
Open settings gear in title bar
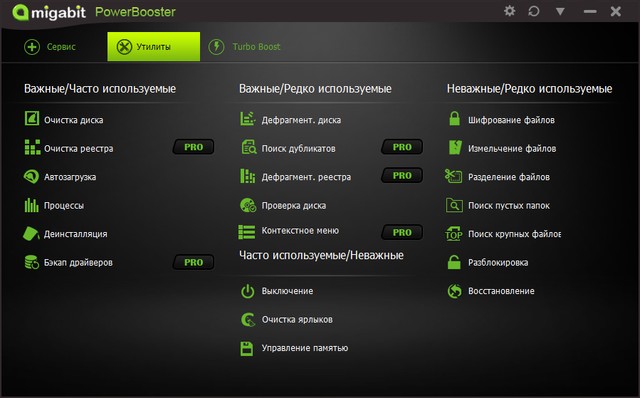point(509,11)
